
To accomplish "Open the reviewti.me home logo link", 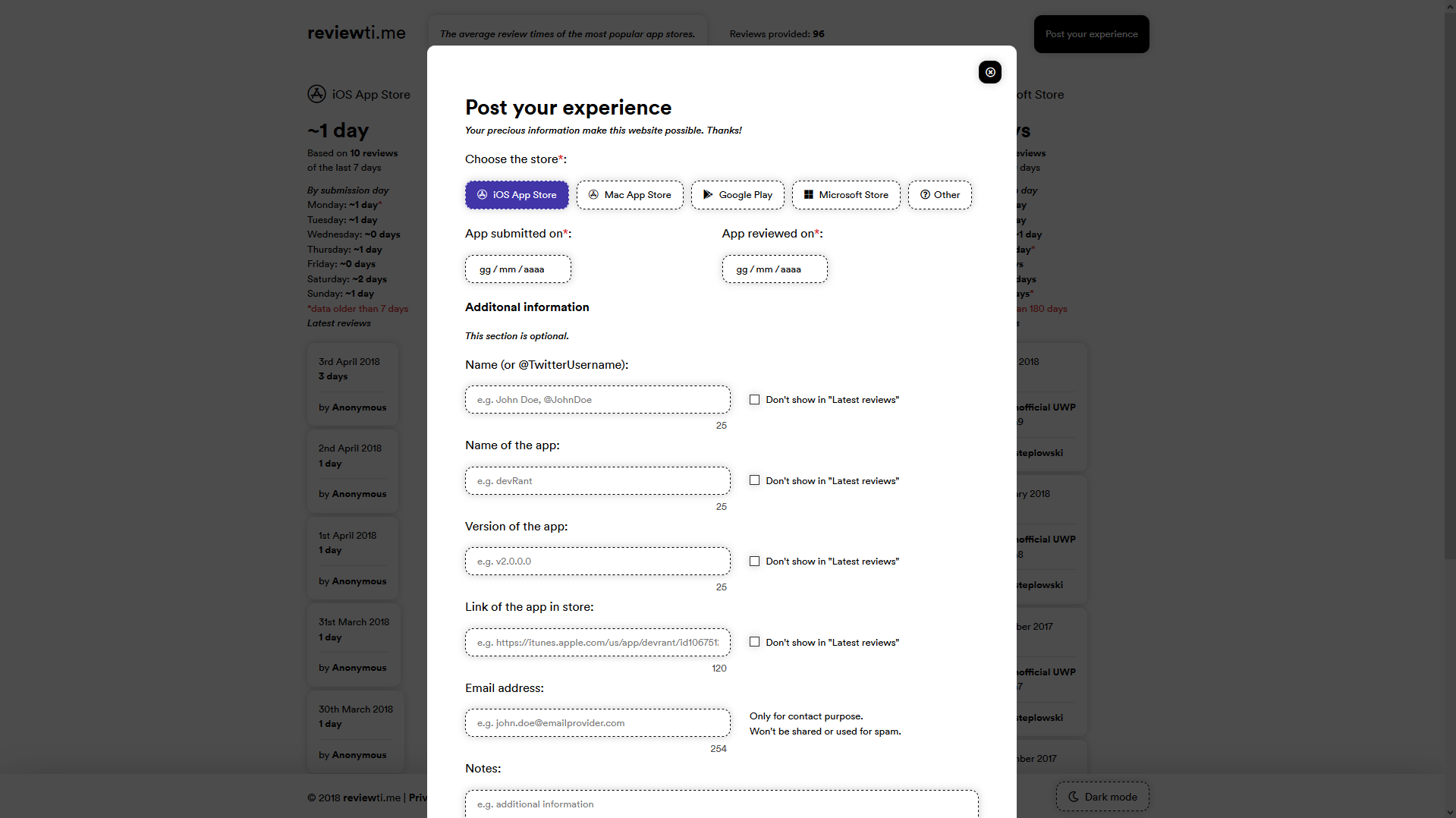I will pyautogui.click(x=357, y=33).
